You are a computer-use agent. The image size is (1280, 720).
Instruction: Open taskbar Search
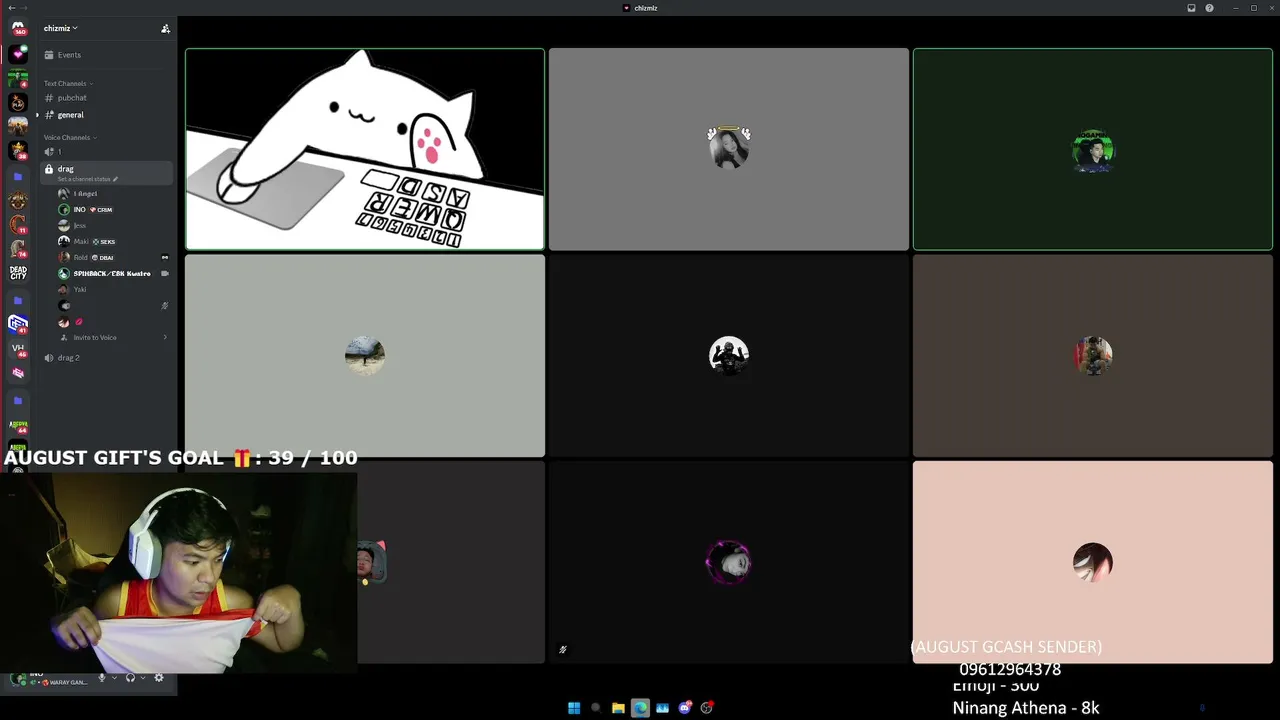pos(596,708)
